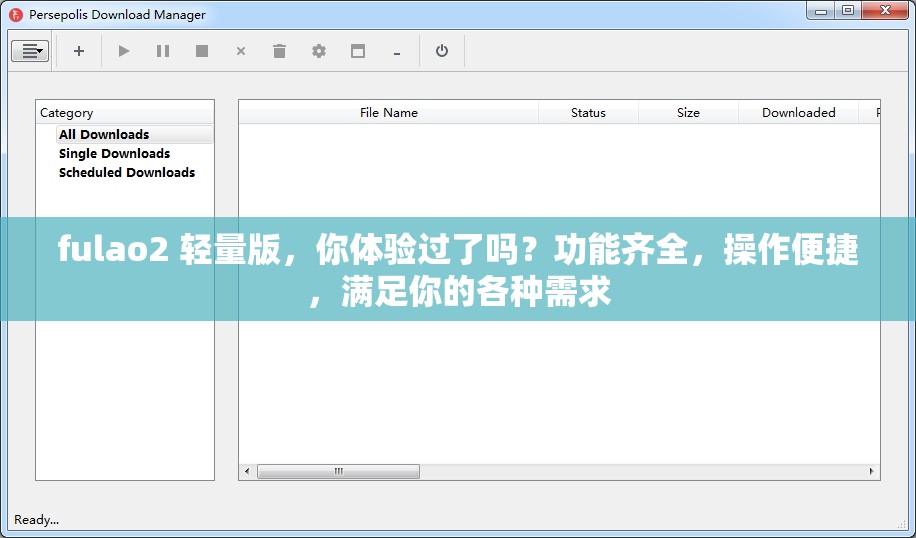916x538 pixels.
Task: Click the horizontal scrollbar thumb
Action: pyautogui.click(x=338, y=471)
